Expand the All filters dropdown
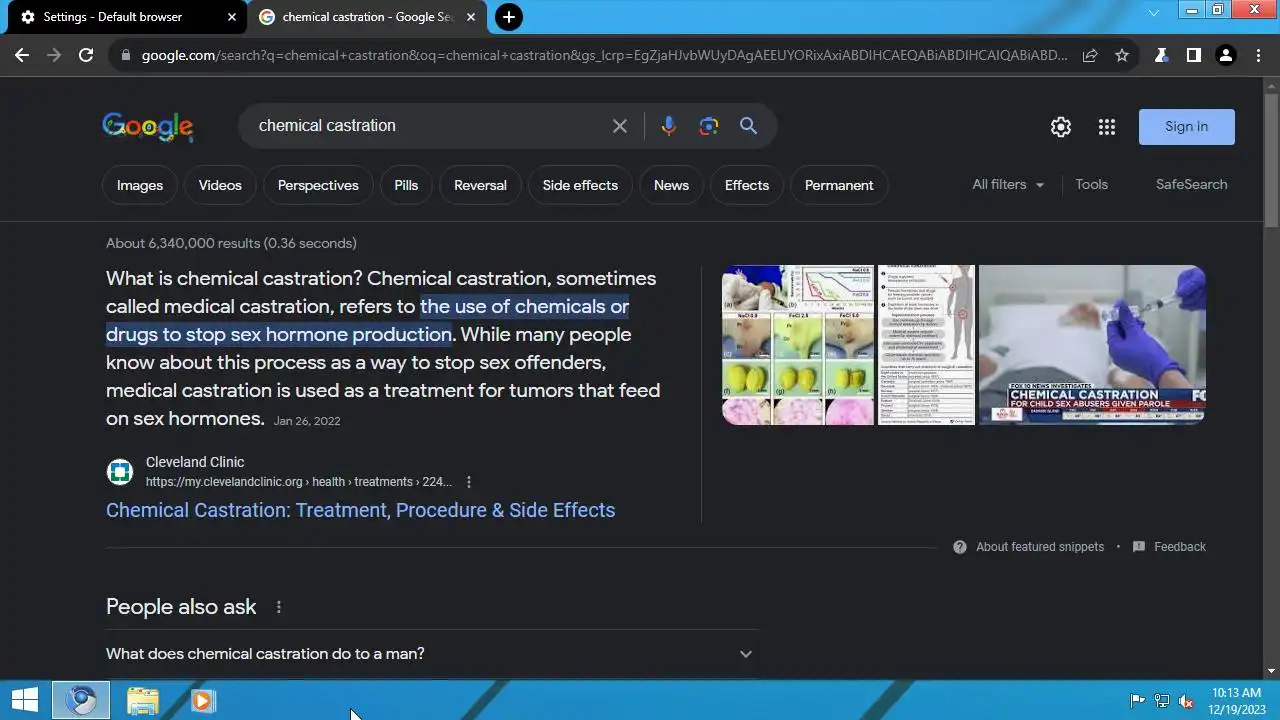1280x720 pixels. [1008, 185]
